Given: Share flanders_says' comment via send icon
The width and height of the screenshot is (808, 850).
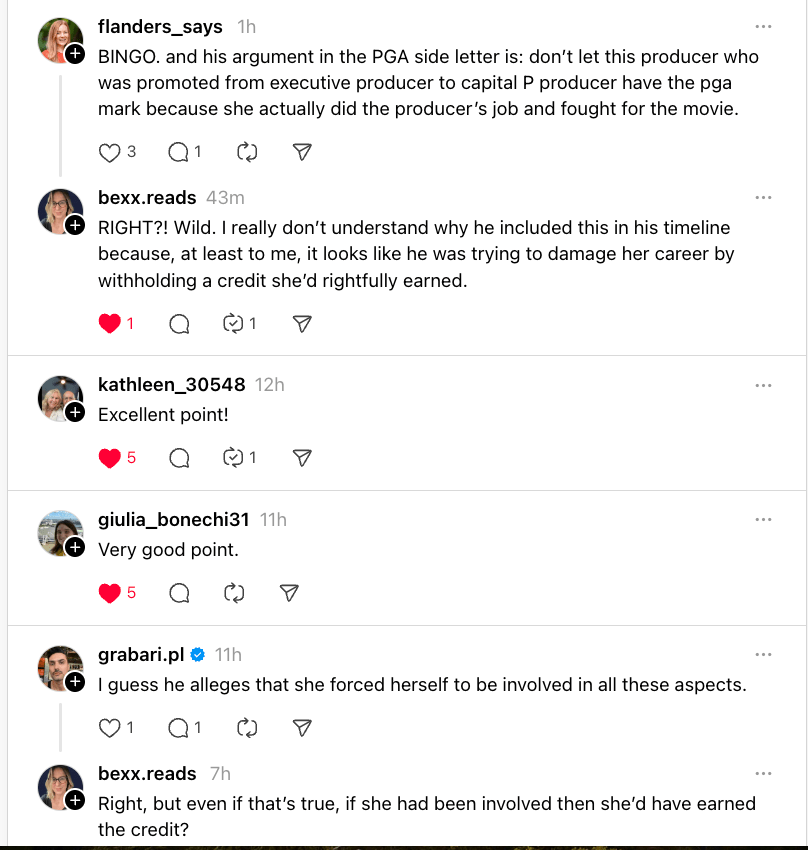Looking at the screenshot, I should pos(302,152).
